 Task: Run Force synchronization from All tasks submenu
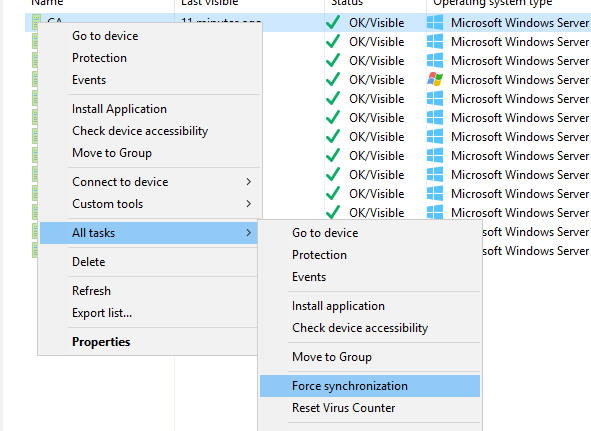(x=370, y=386)
